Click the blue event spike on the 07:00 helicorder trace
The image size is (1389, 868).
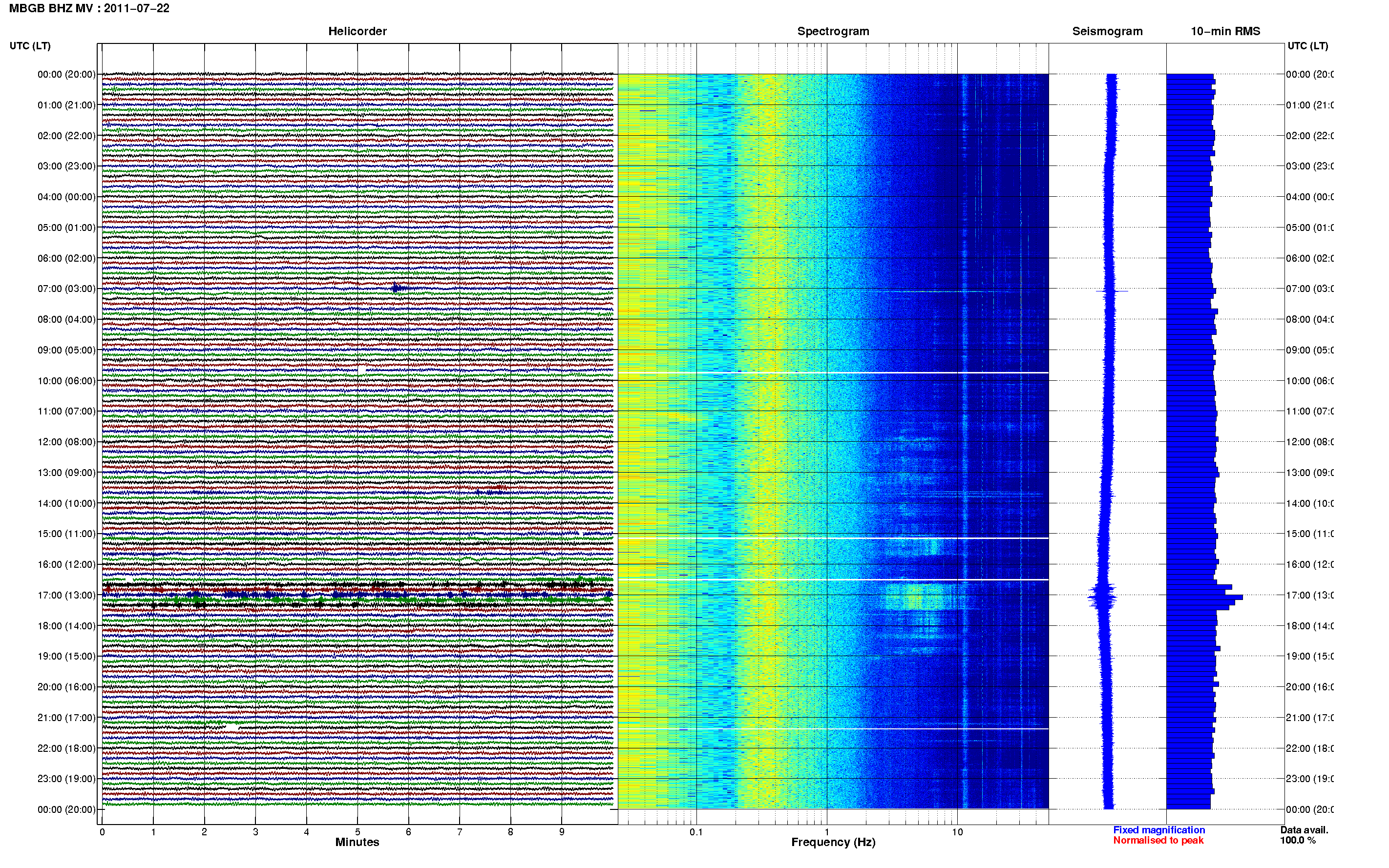click(398, 288)
